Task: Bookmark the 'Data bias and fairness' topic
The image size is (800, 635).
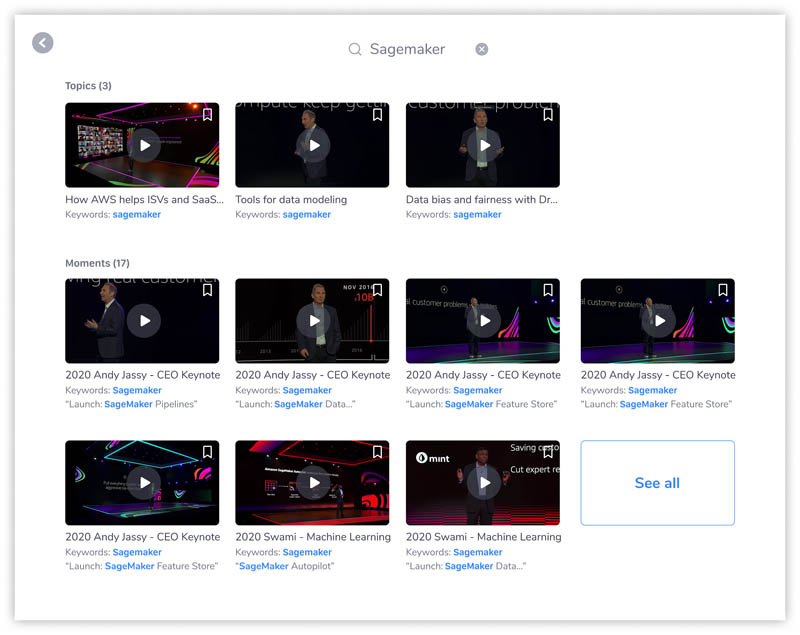Action: (548, 115)
